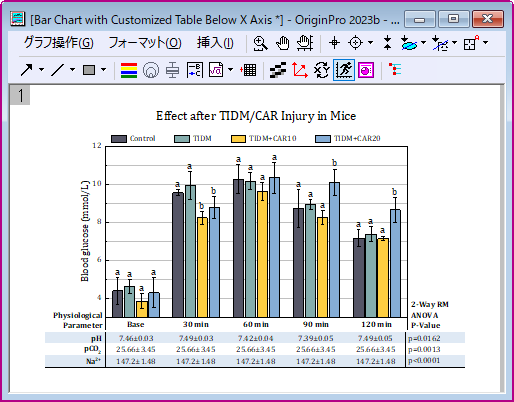Expand the insert equation dropdown arrow

tap(230, 70)
